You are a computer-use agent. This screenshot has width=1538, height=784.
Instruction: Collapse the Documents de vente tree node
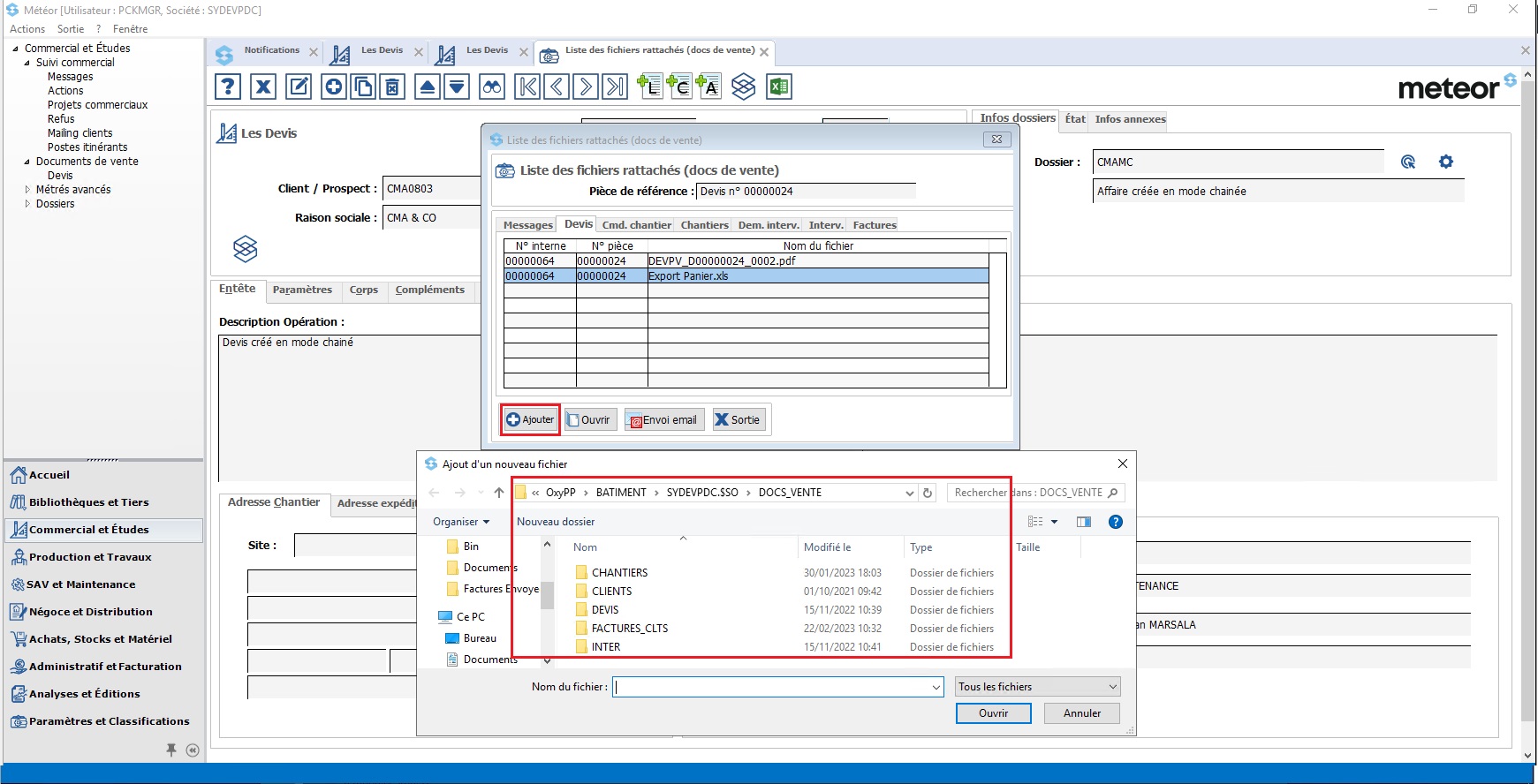(27, 162)
